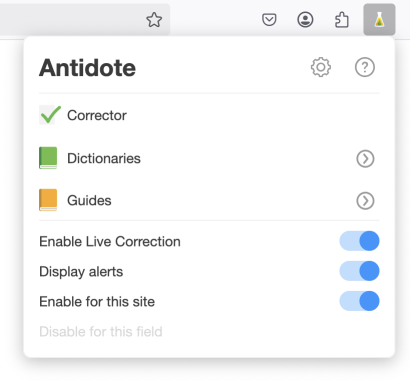410x383 pixels.
Task: Click the orange Guides book icon
Action: click(48, 200)
